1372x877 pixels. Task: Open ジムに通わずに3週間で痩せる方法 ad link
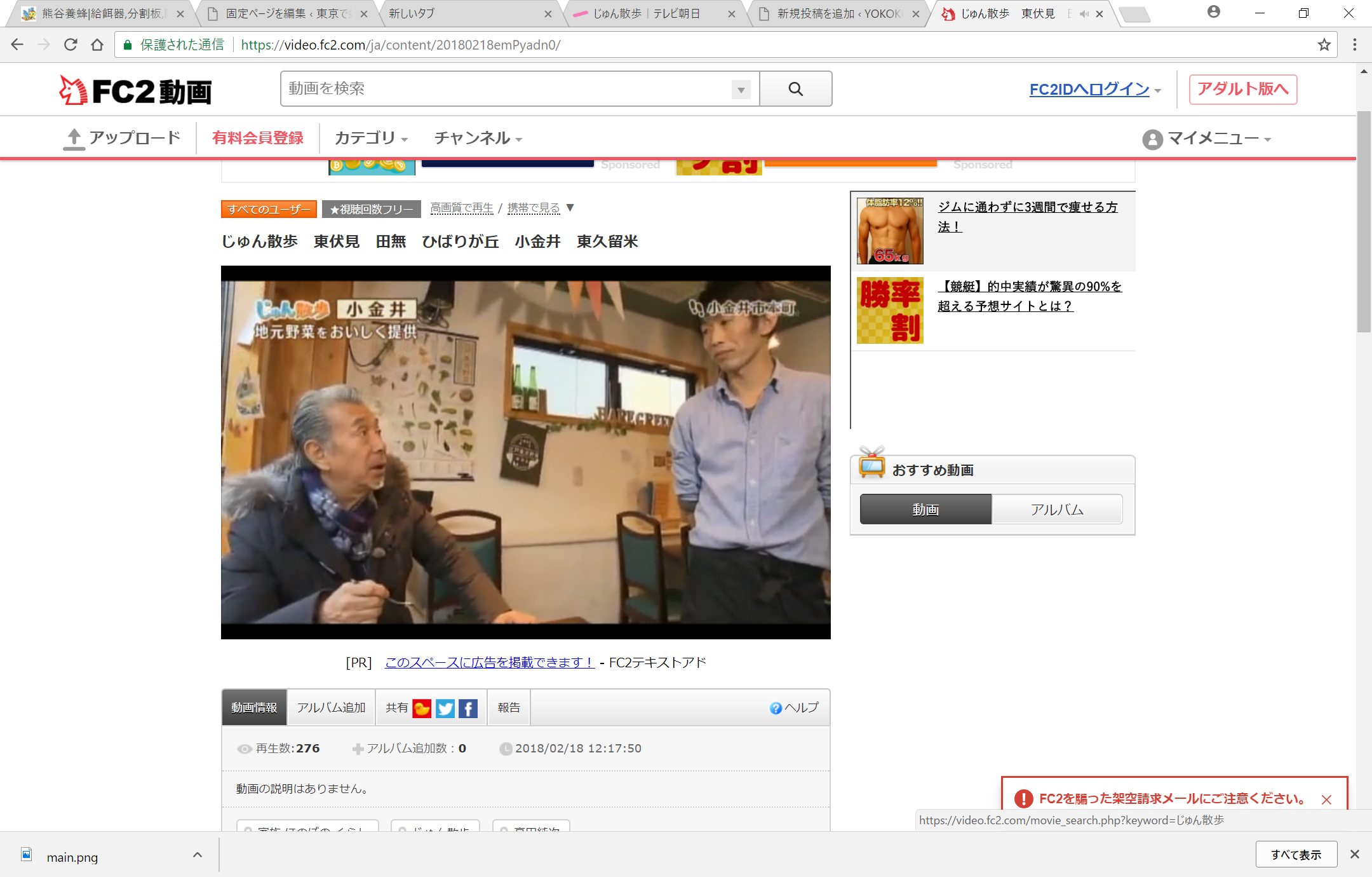tap(1027, 217)
